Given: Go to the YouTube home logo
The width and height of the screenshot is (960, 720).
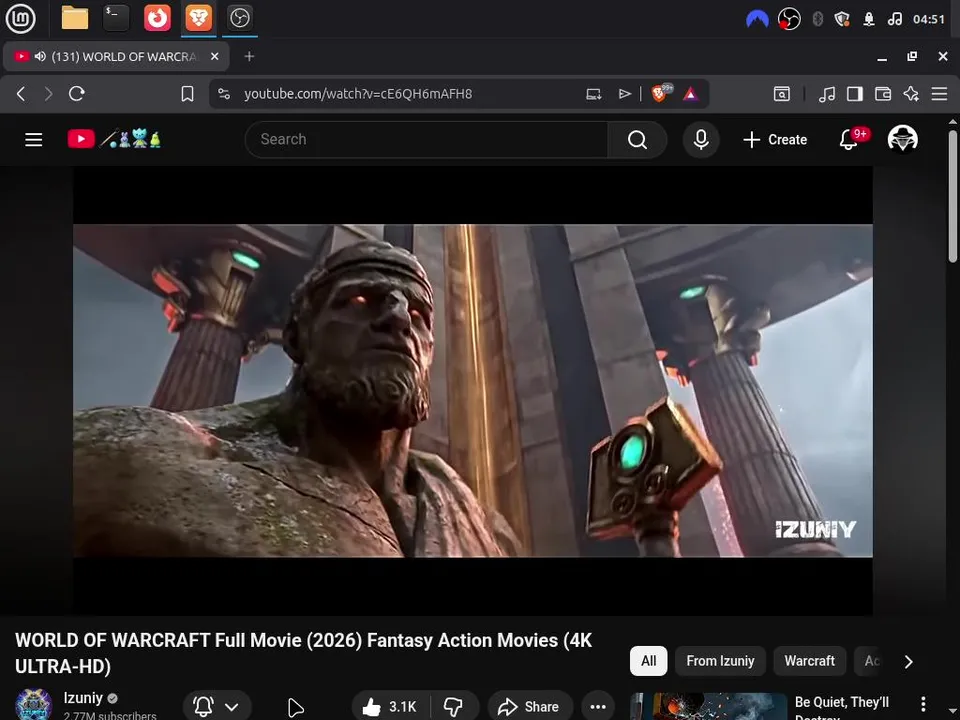Looking at the screenshot, I should click(114, 140).
